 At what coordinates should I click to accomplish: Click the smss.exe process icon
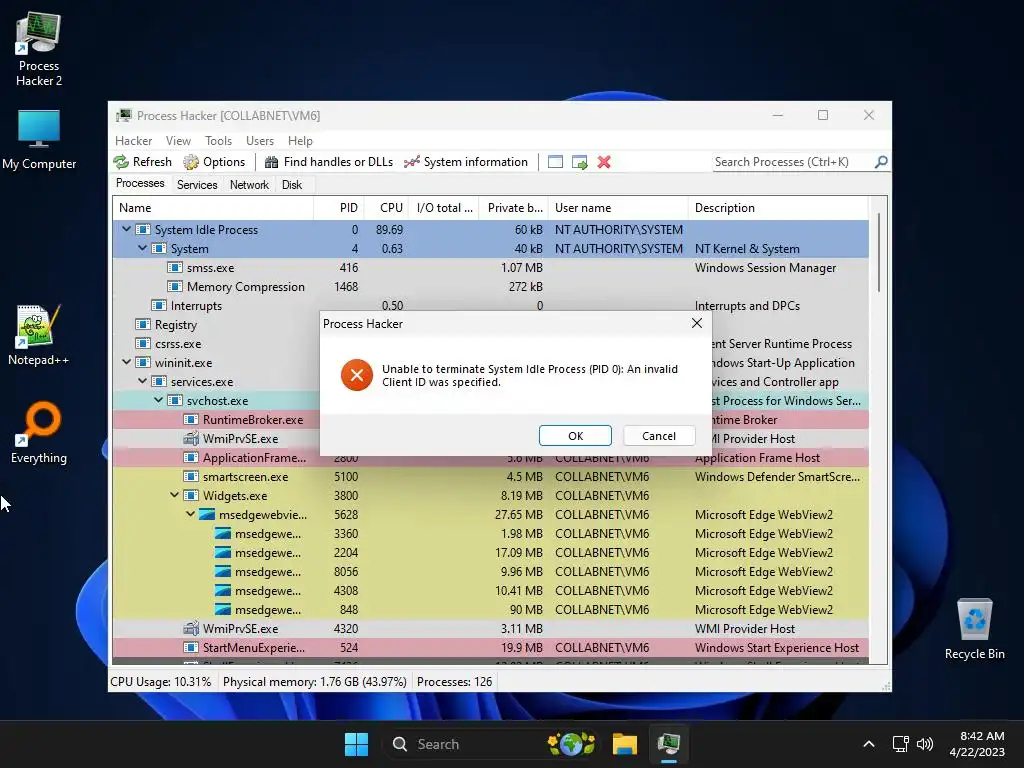(x=174, y=268)
